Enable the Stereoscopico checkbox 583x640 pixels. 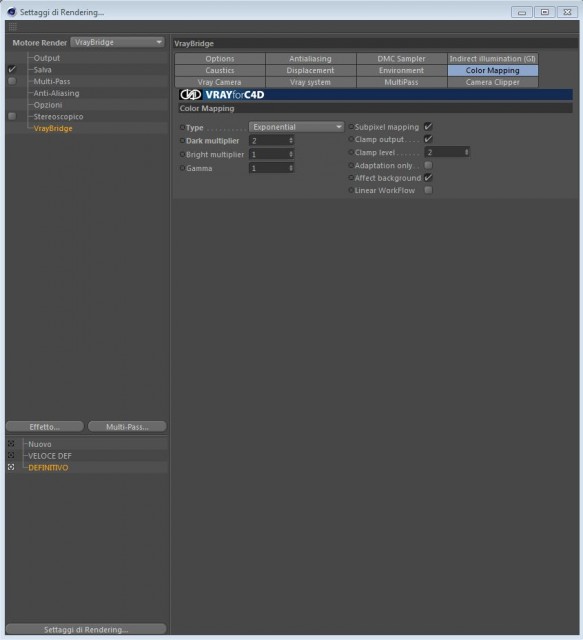(x=12, y=116)
